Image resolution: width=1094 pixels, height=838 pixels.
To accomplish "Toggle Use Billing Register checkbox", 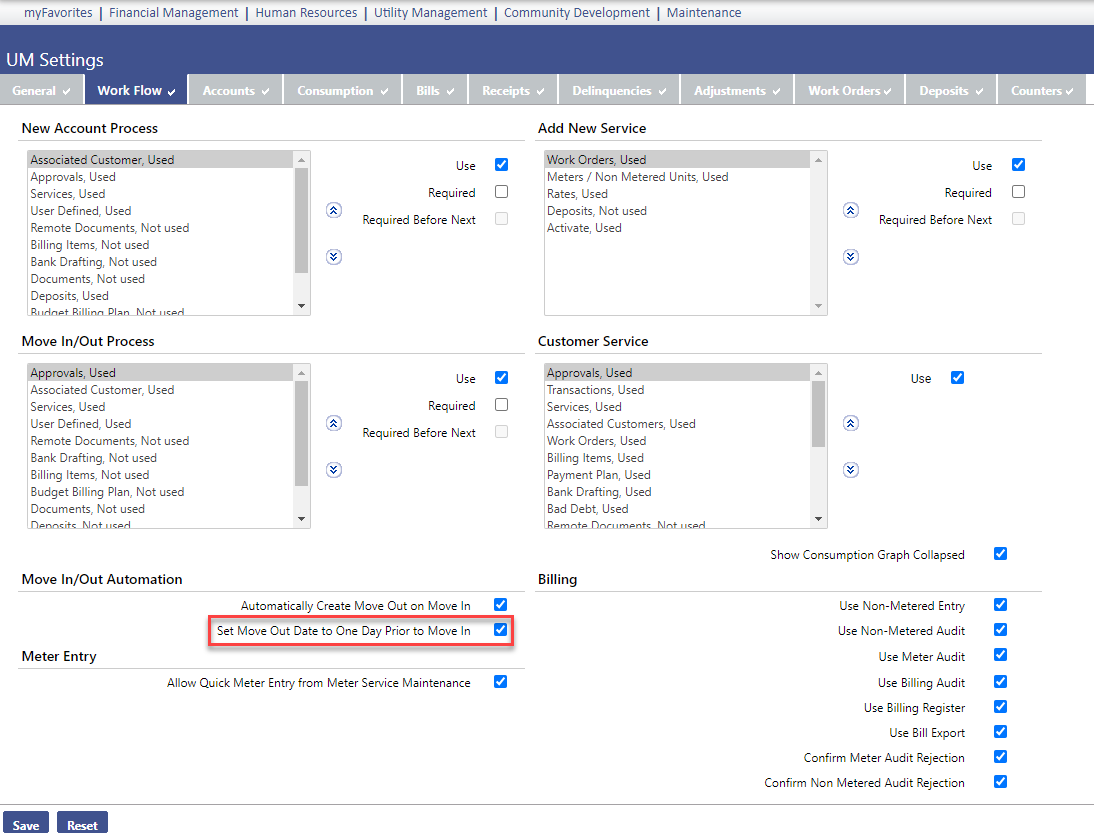I will [x=1001, y=707].
